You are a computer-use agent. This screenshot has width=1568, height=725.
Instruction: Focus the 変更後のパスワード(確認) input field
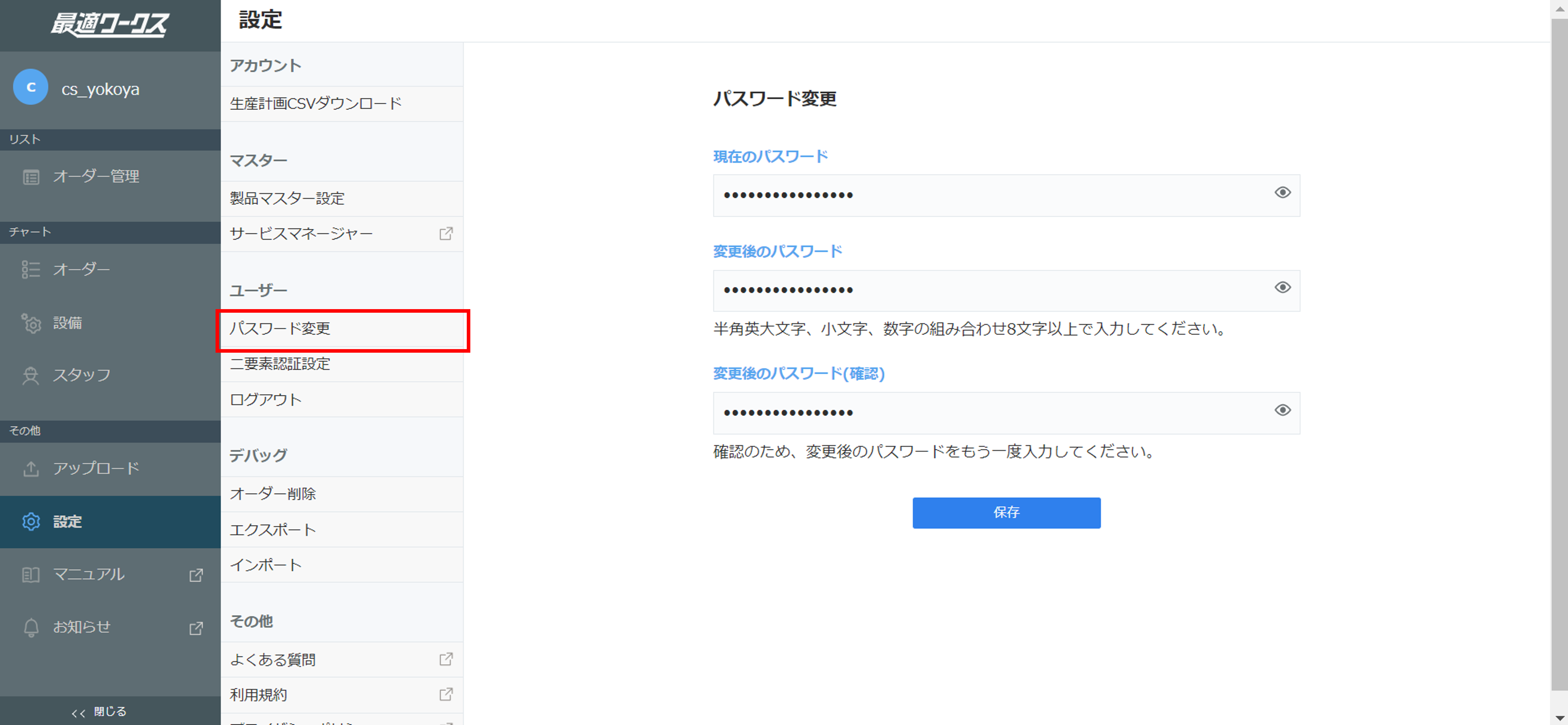pyautogui.click(x=1006, y=413)
